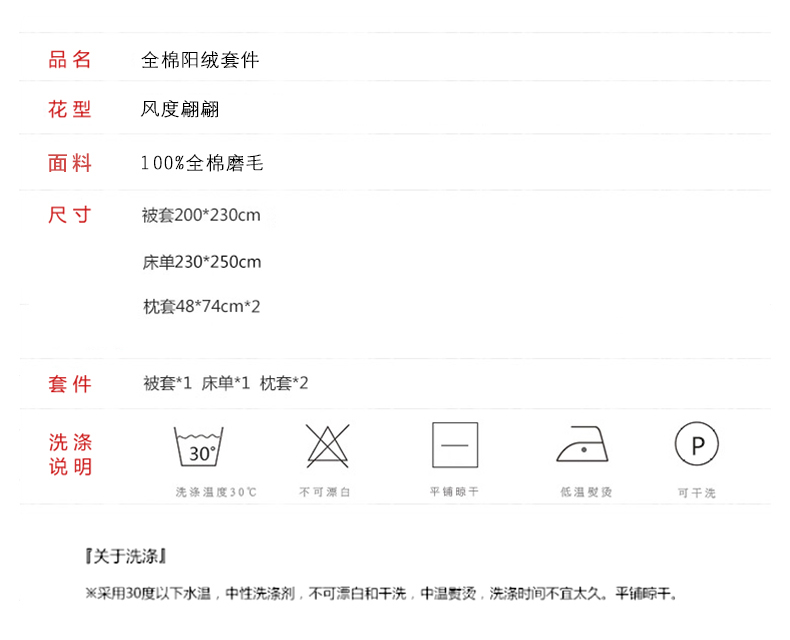
Task: Click the crossed-out triangle no-bleach icon
Action: pos(327,446)
